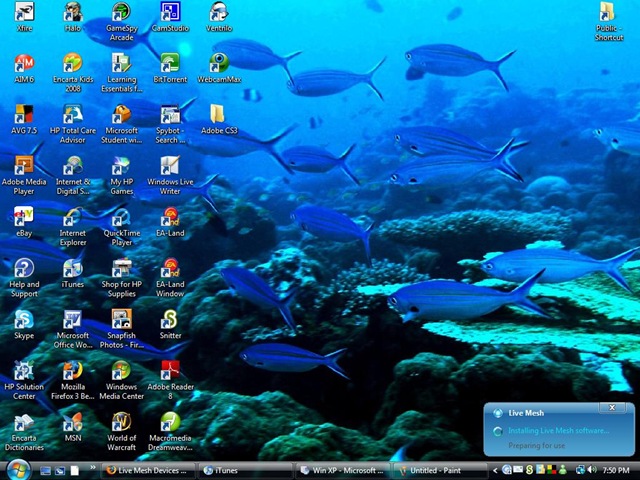Launch AVG 7.5 antivirus icon

click(24, 120)
